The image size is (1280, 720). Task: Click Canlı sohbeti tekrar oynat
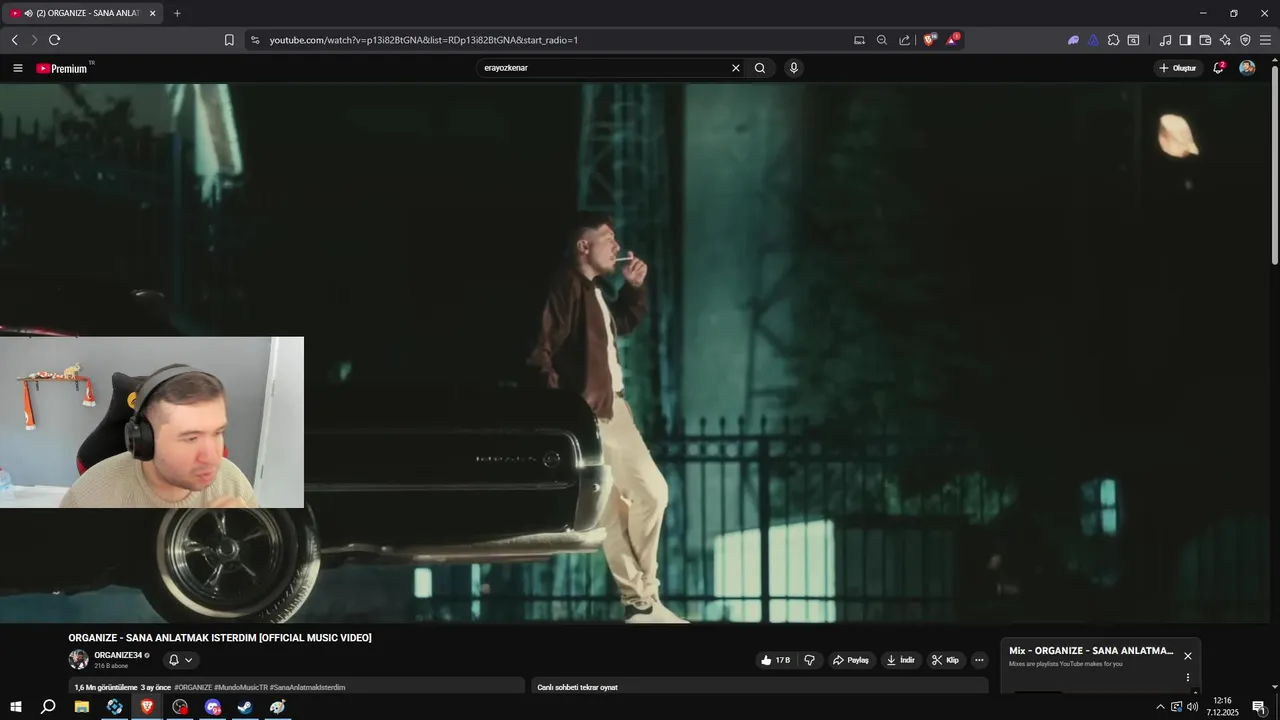pos(577,687)
